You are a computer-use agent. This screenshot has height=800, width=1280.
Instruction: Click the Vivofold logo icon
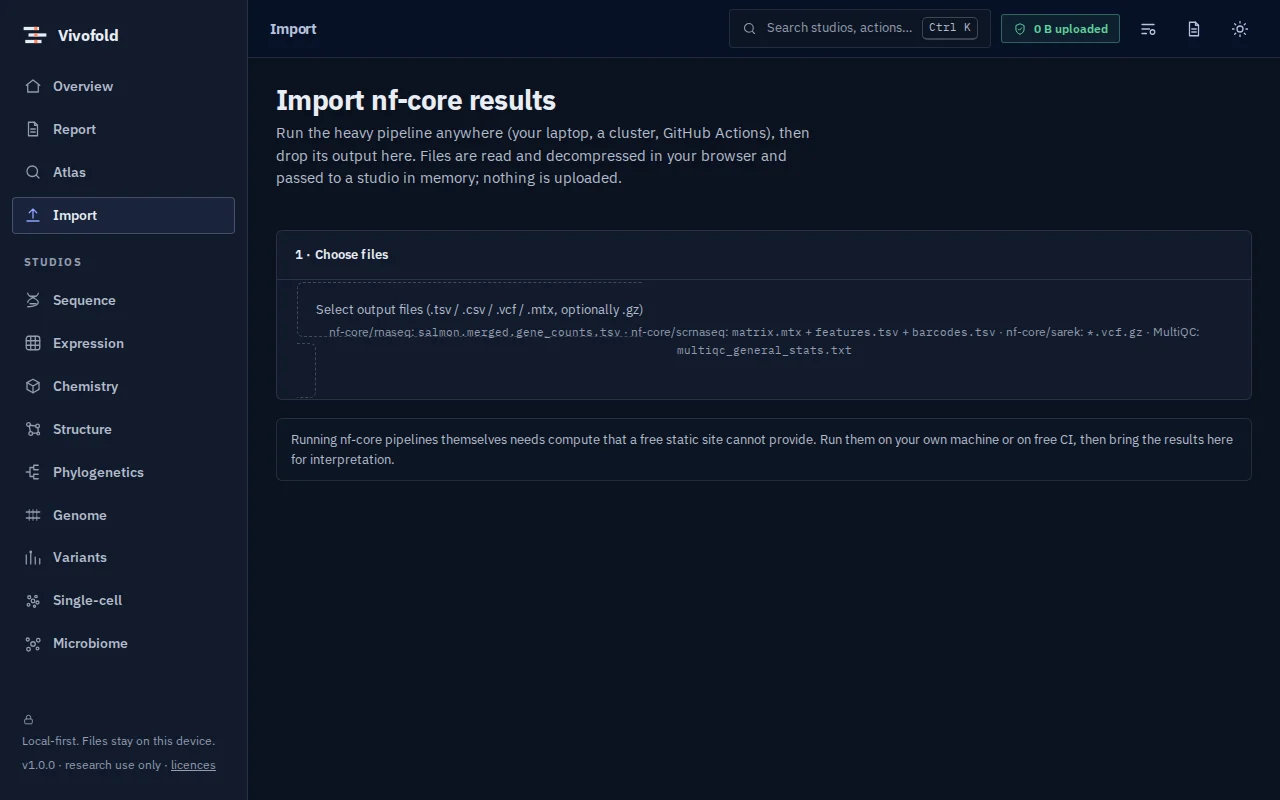35,35
